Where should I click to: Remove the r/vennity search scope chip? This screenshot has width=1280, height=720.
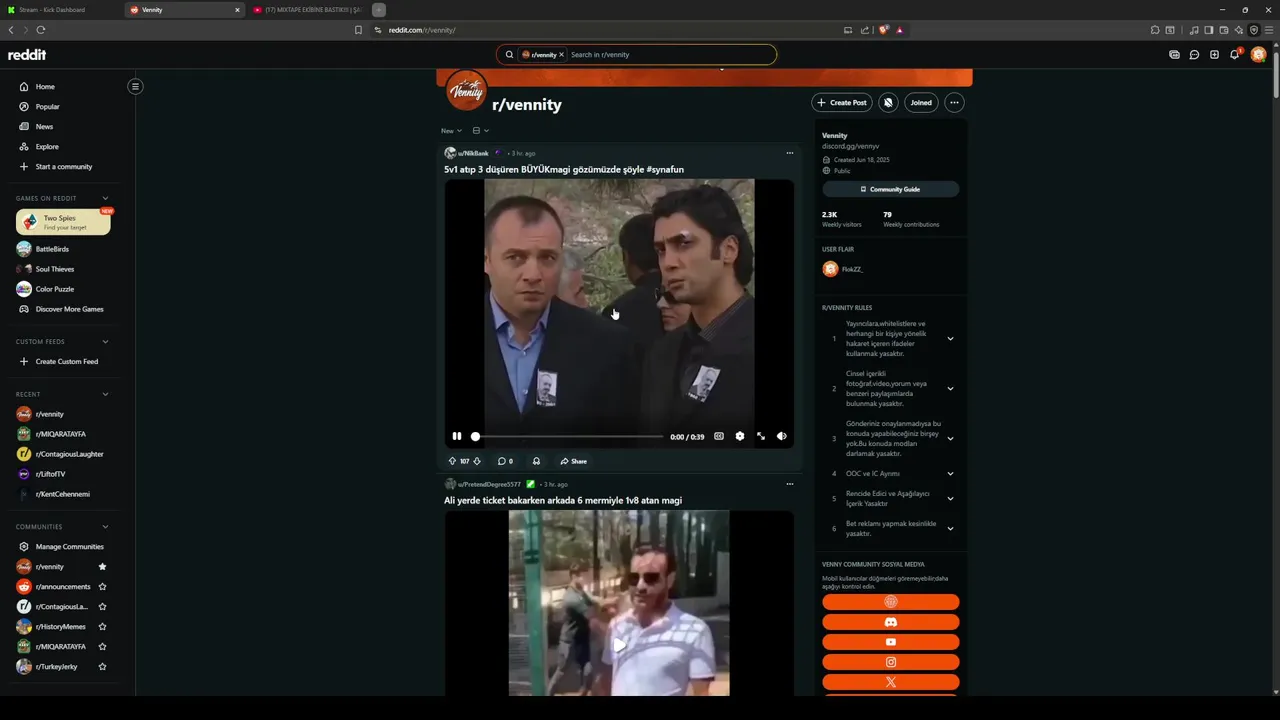coord(561,55)
